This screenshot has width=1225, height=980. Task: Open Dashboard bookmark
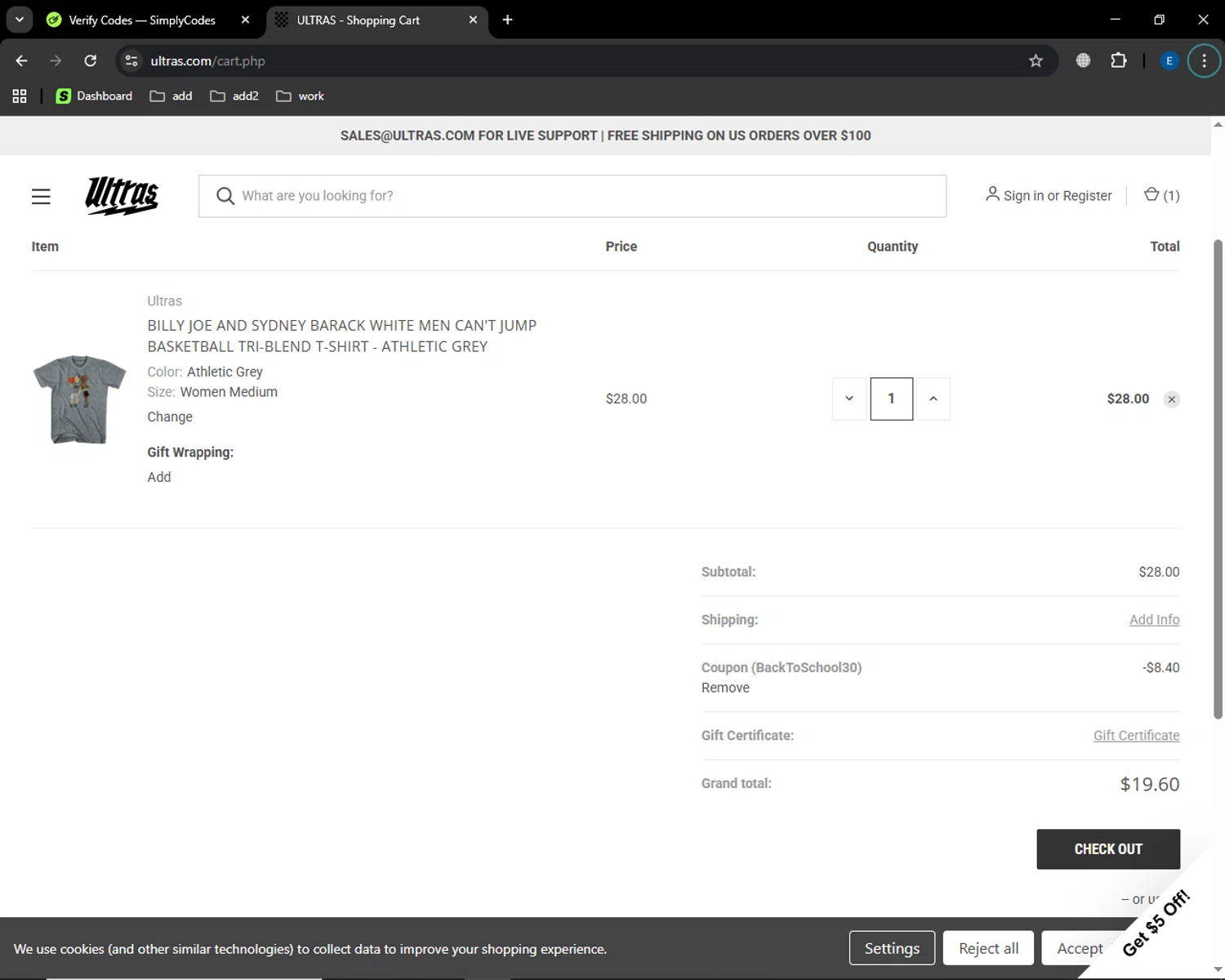click(94, 96)
